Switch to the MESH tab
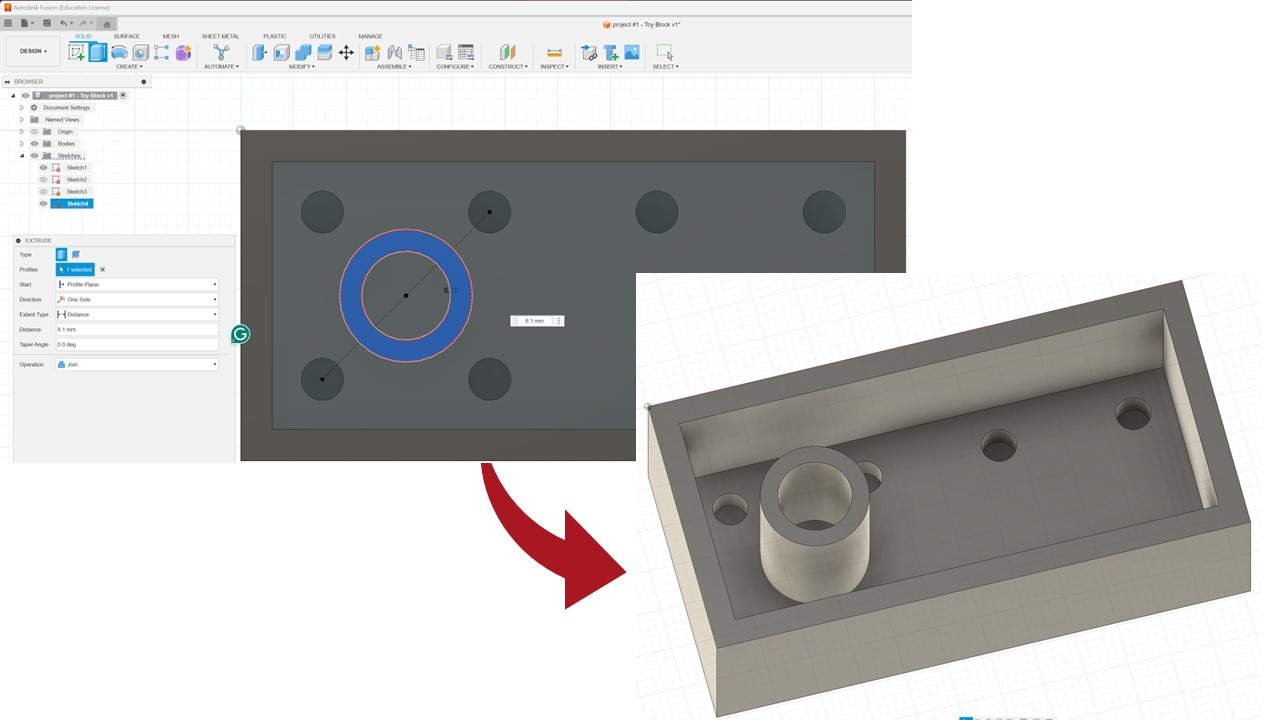This screenshot has height=720, width=1280. pos(171,36)
